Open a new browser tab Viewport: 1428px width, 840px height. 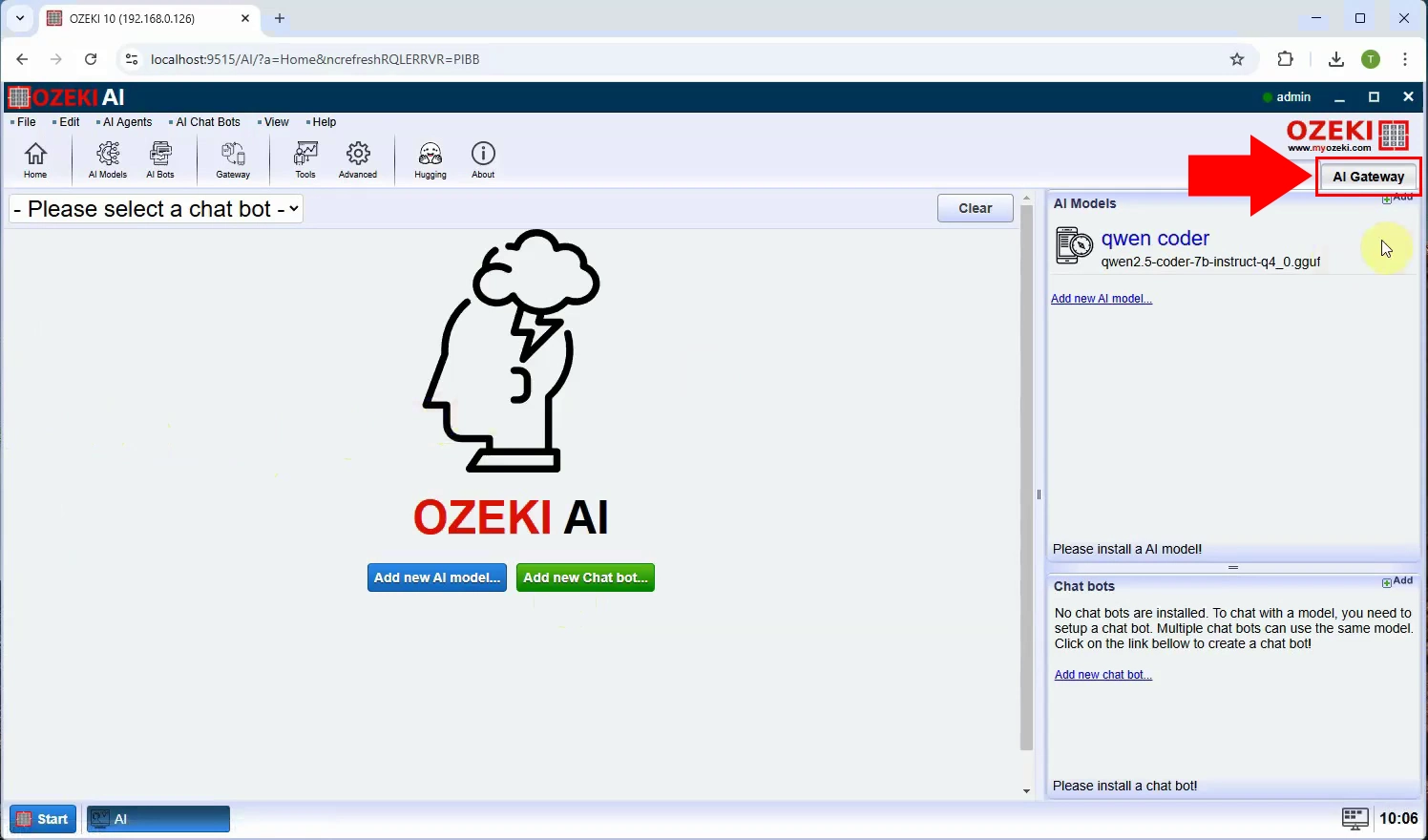click(280, 18)
